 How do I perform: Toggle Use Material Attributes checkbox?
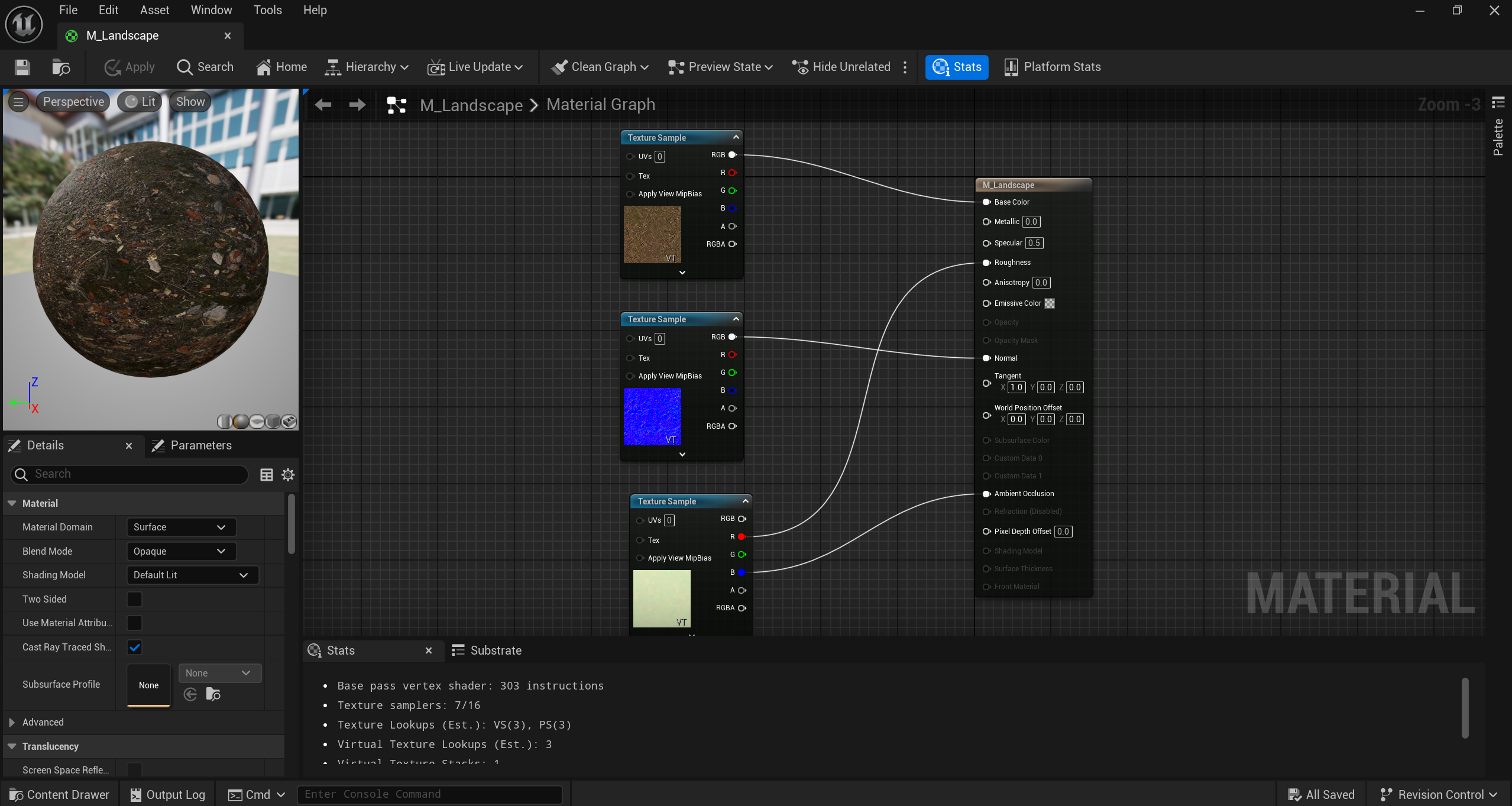[x=135, y=623]
